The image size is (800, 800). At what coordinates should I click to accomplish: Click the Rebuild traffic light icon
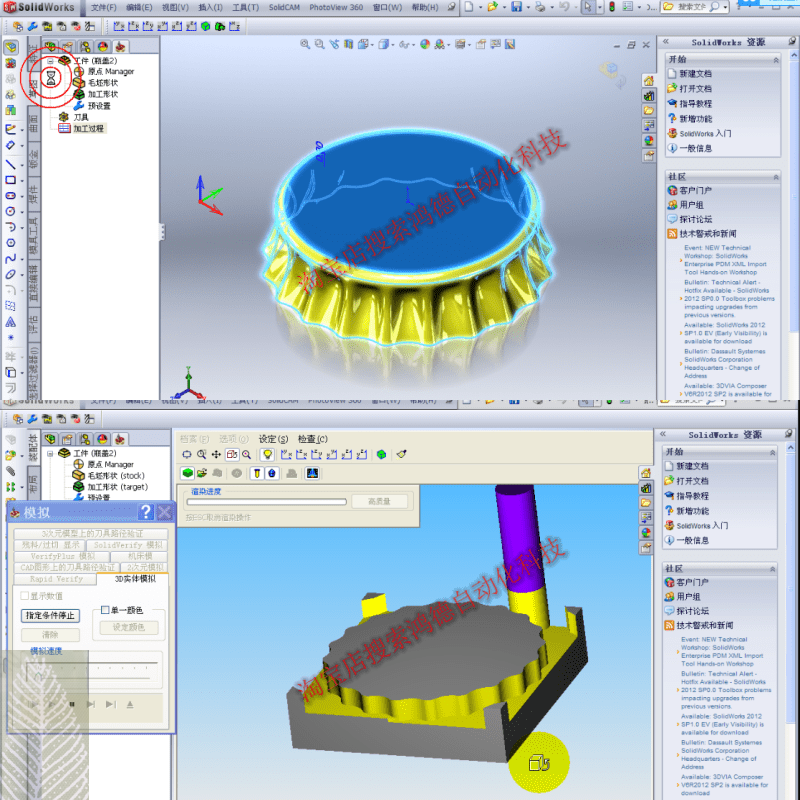612,7
